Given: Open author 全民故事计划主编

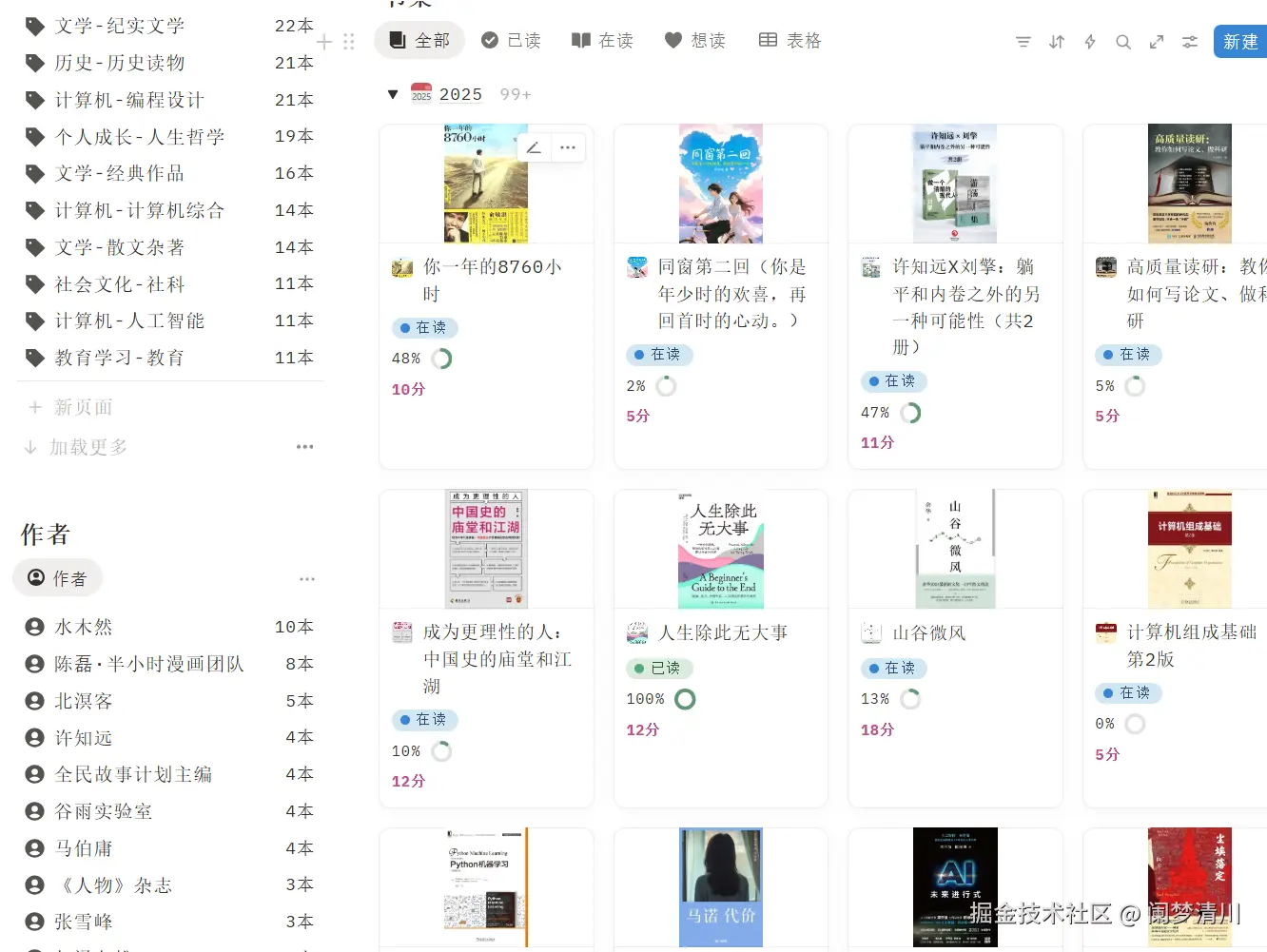Looking at the screenshot, I should coord(169,774).
